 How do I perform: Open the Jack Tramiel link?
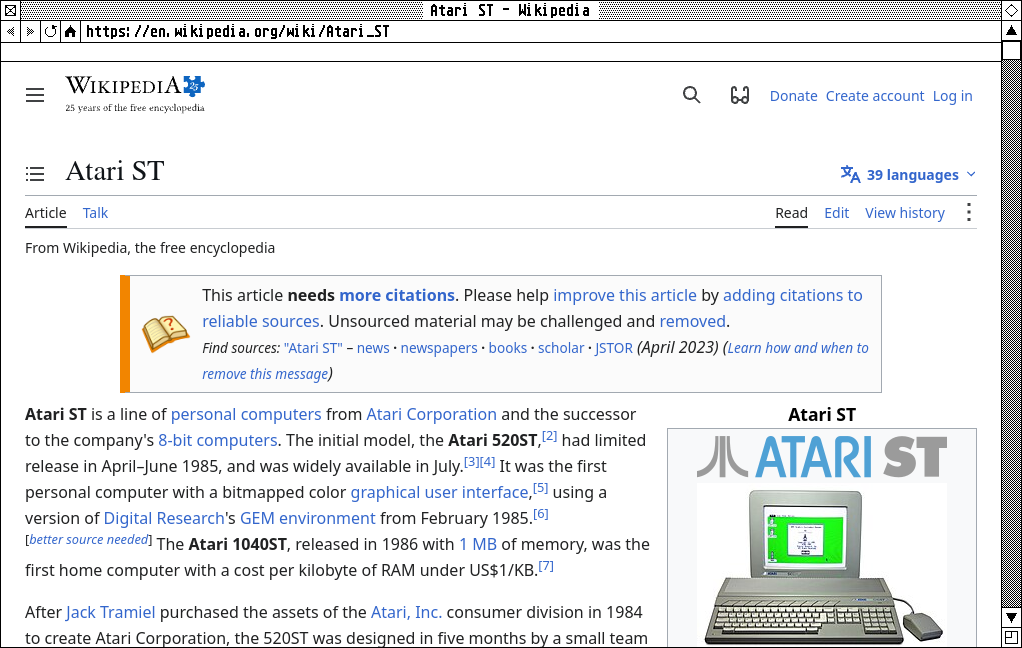click(x=110, y=612)
